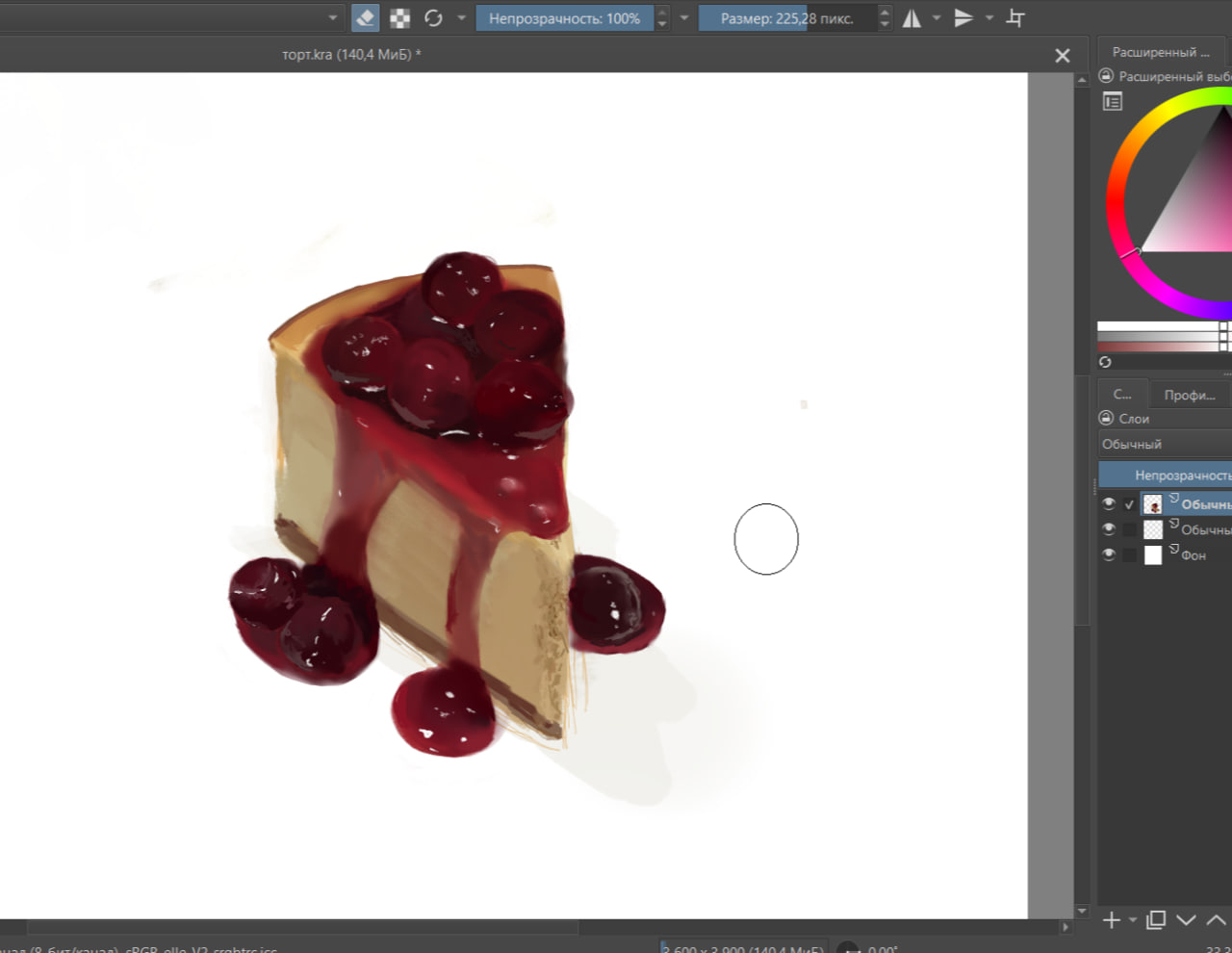Open horizontal mirror options dropdown arrow

[x=937, y=18]
